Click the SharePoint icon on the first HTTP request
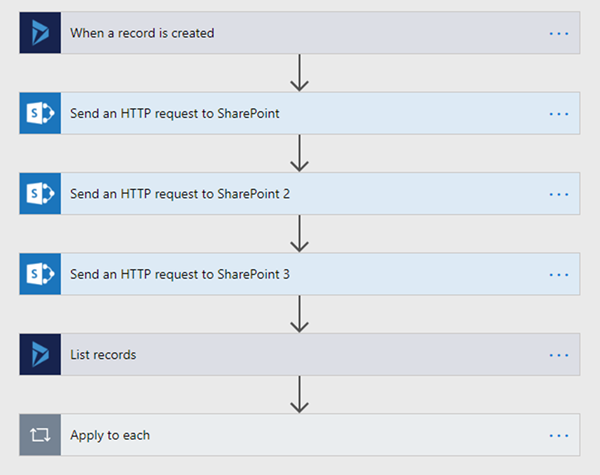Viewport: 600px width, 475px height. point(40,113)
